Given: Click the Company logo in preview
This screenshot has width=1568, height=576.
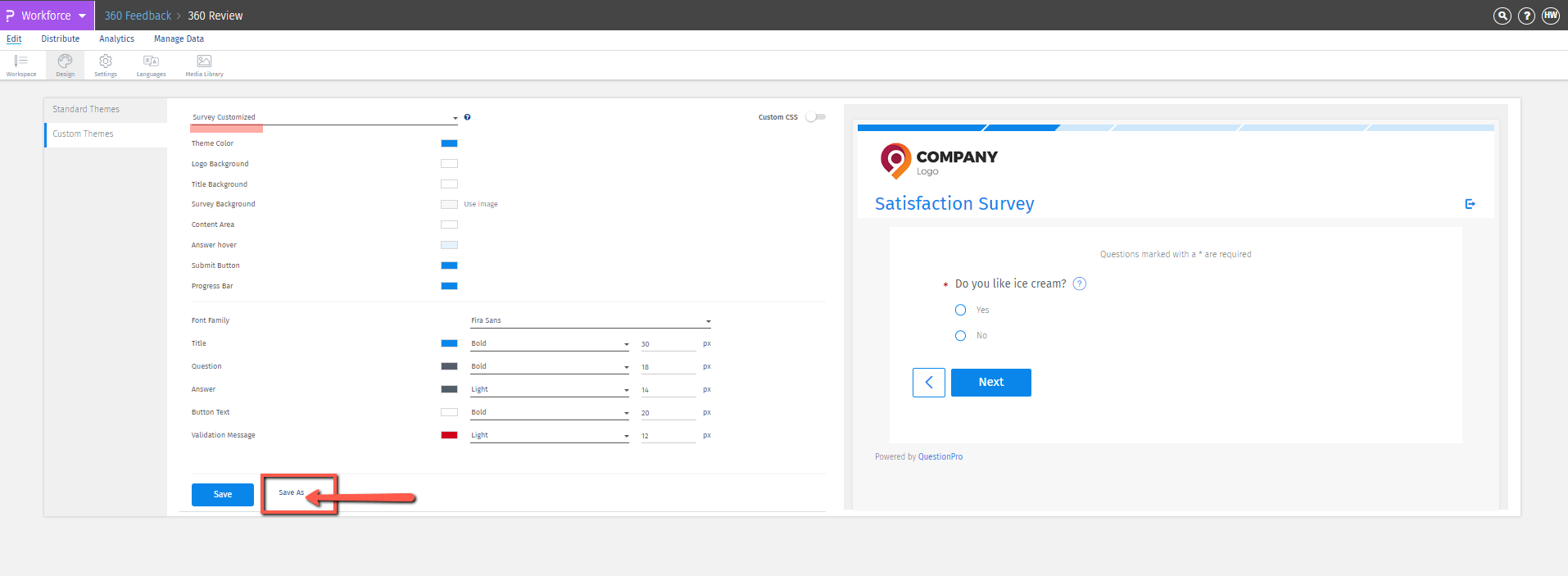Looking at the screenshot, I should (939, 161).
